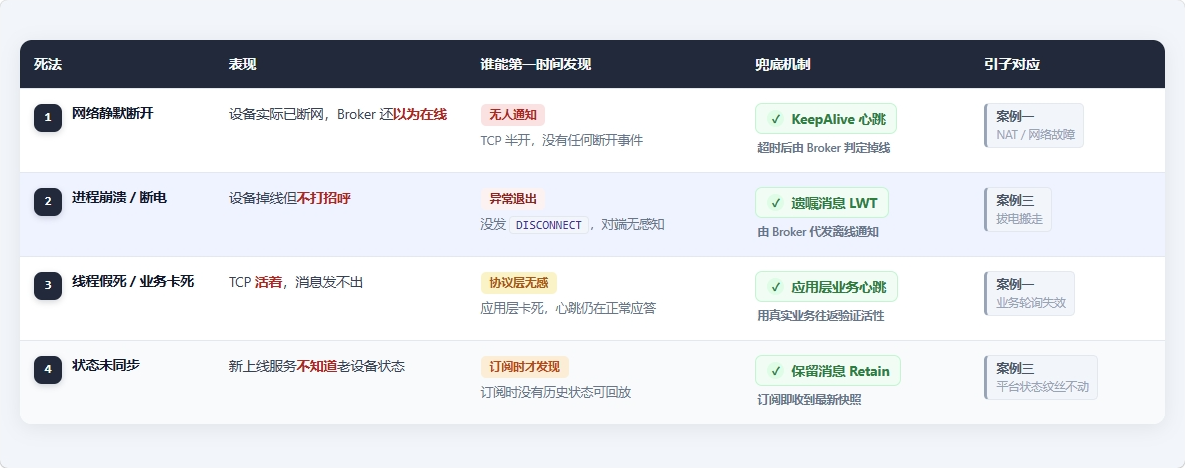Open the 案例三 平台状态纹丝不动 card
The width and height of the screenshot is (1185, 468).
point(1041,377)
